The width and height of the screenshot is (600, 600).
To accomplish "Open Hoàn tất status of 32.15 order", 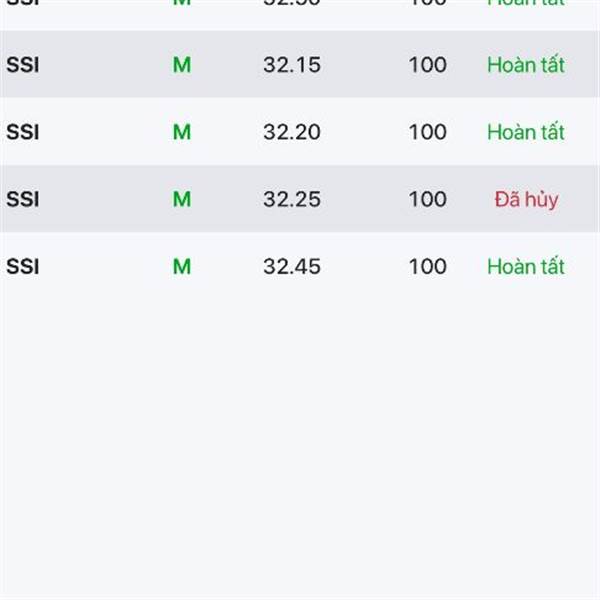I will click(x=526, y=65).
